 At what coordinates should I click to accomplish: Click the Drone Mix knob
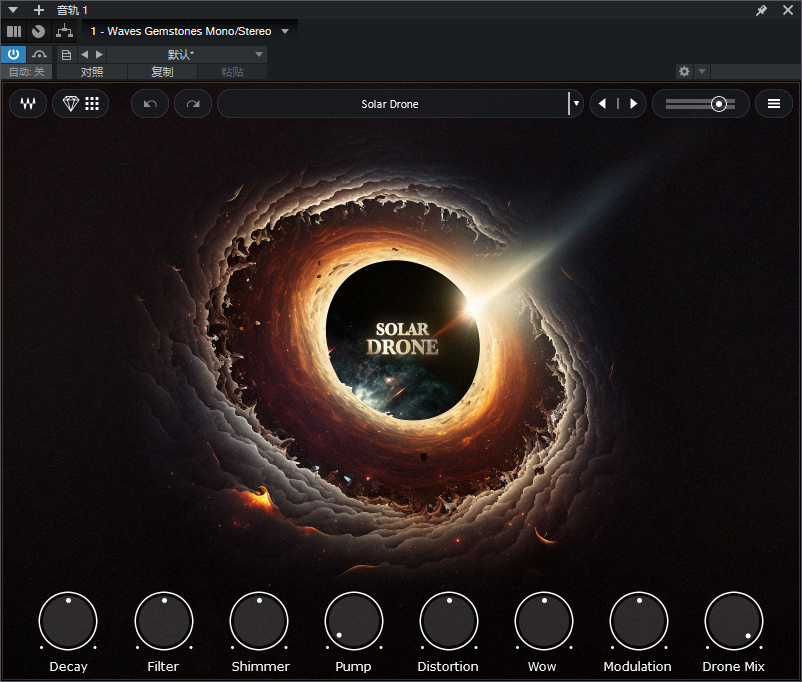(734, 621)
